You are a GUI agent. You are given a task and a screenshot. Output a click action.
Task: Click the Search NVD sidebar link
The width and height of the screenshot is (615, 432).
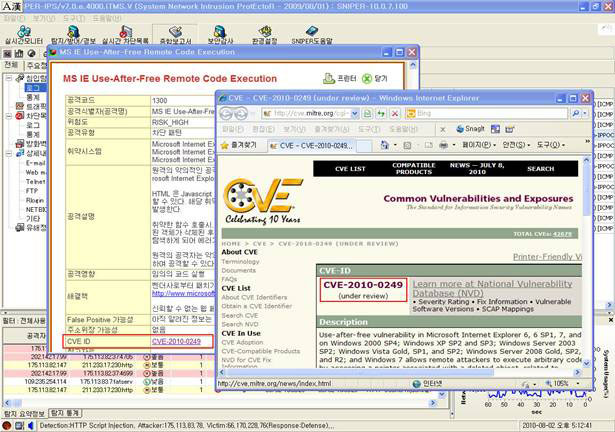(240, 324)
